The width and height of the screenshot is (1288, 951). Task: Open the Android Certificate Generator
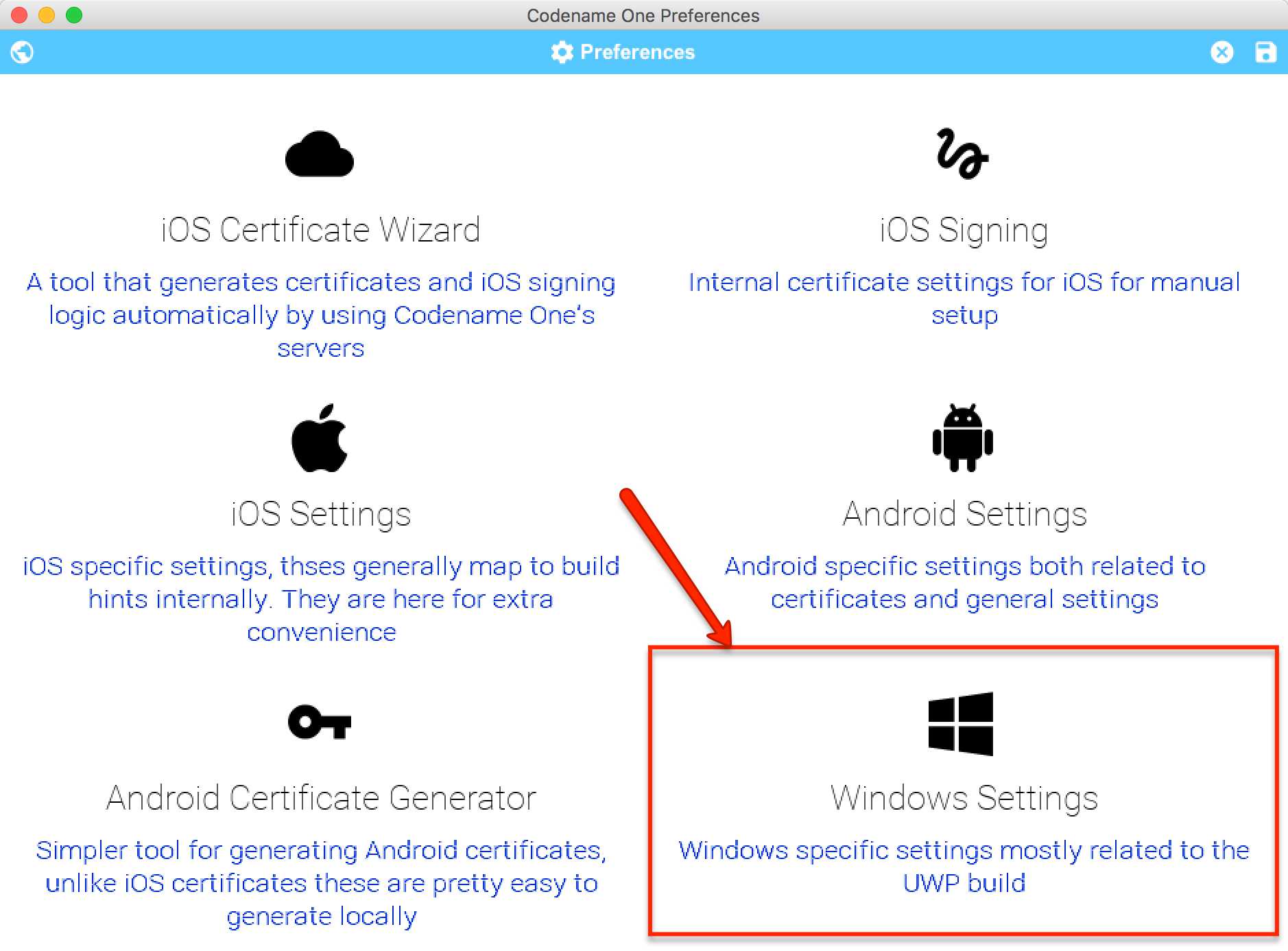320,798
